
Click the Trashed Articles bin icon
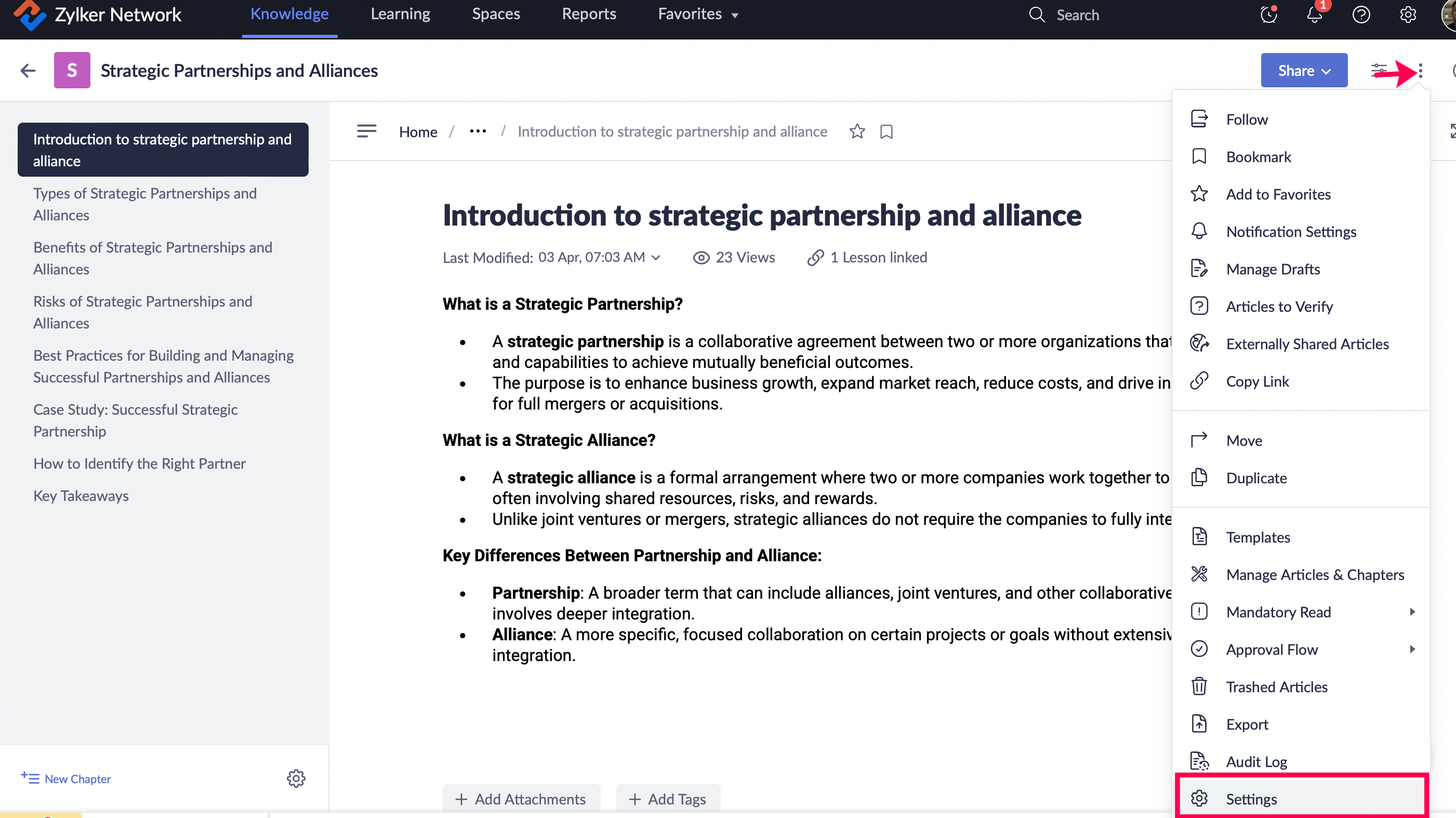tap(1199, 687)
